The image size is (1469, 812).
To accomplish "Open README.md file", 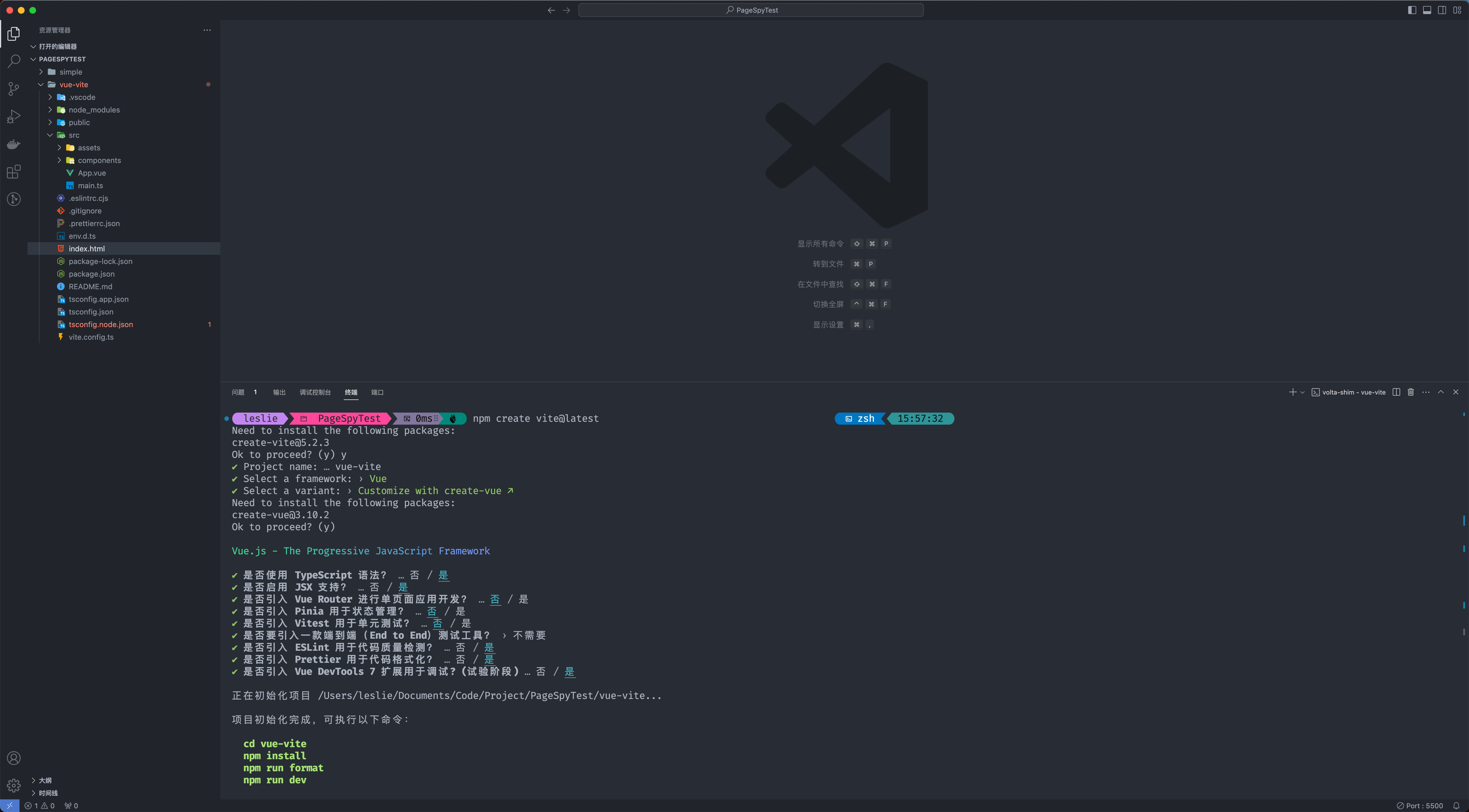I will [x=124, y=286].
